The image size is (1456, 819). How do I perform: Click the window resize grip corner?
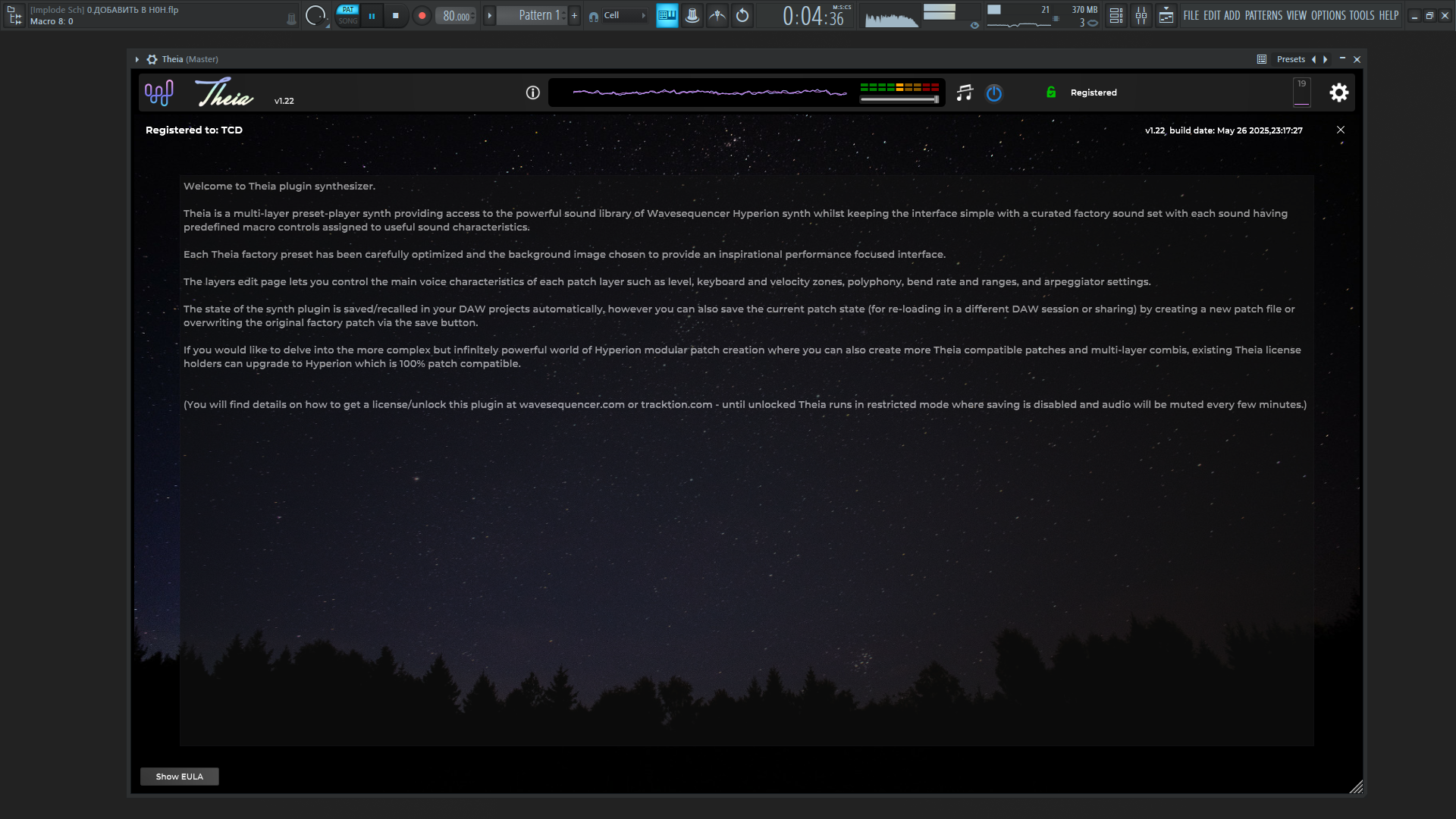[1357, 787]
